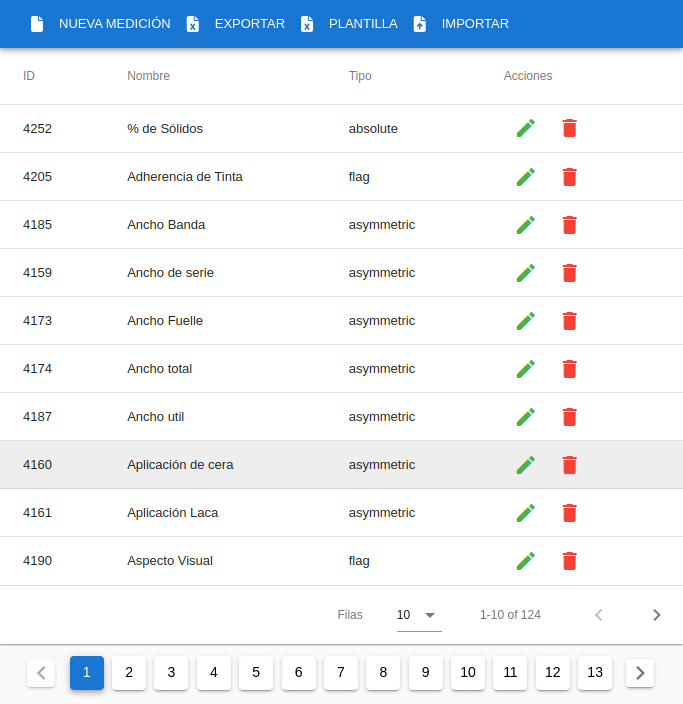Edit the Aplicación de cera row
The image size is (683, 704).
[526, 465]
